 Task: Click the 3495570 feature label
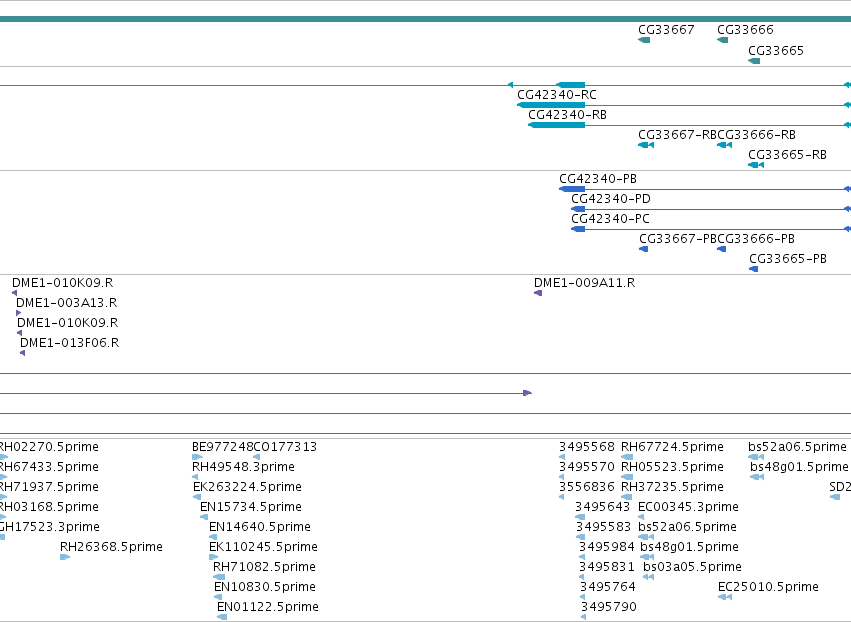pos(587,467)
